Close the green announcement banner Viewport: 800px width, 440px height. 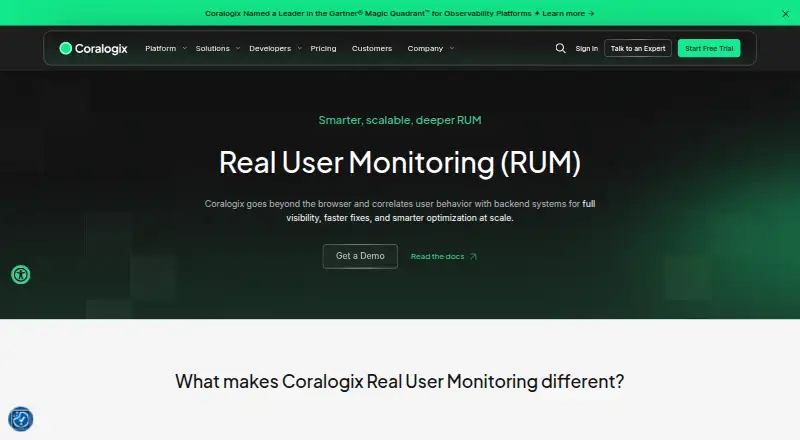point(785,14)
